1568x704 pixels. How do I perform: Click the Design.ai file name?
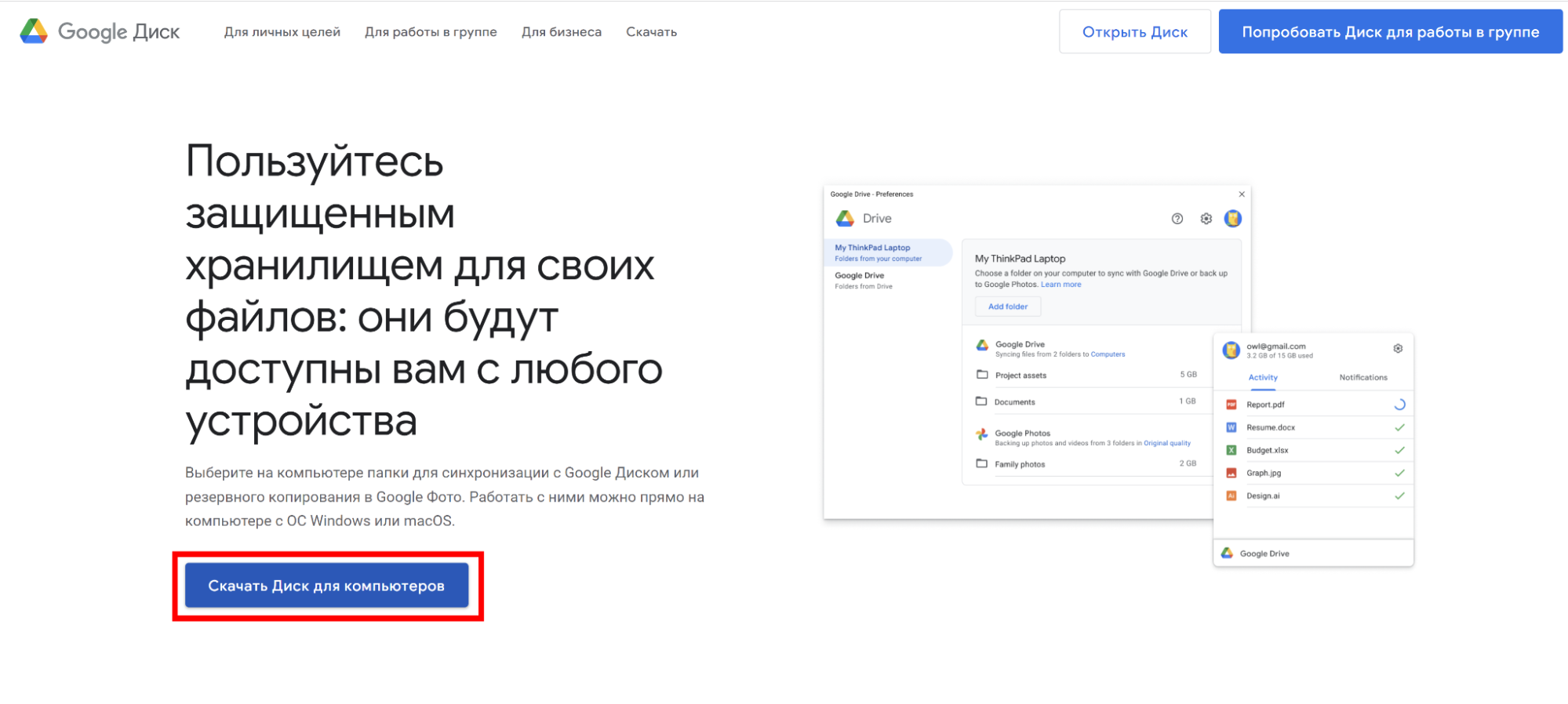pyautogui.click(x=1263, y=495)
